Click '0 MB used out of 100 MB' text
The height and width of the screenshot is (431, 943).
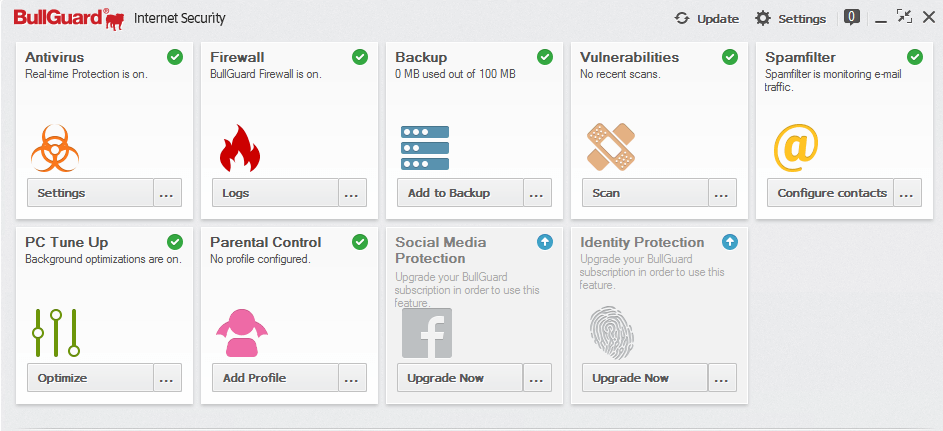point(455,75)
